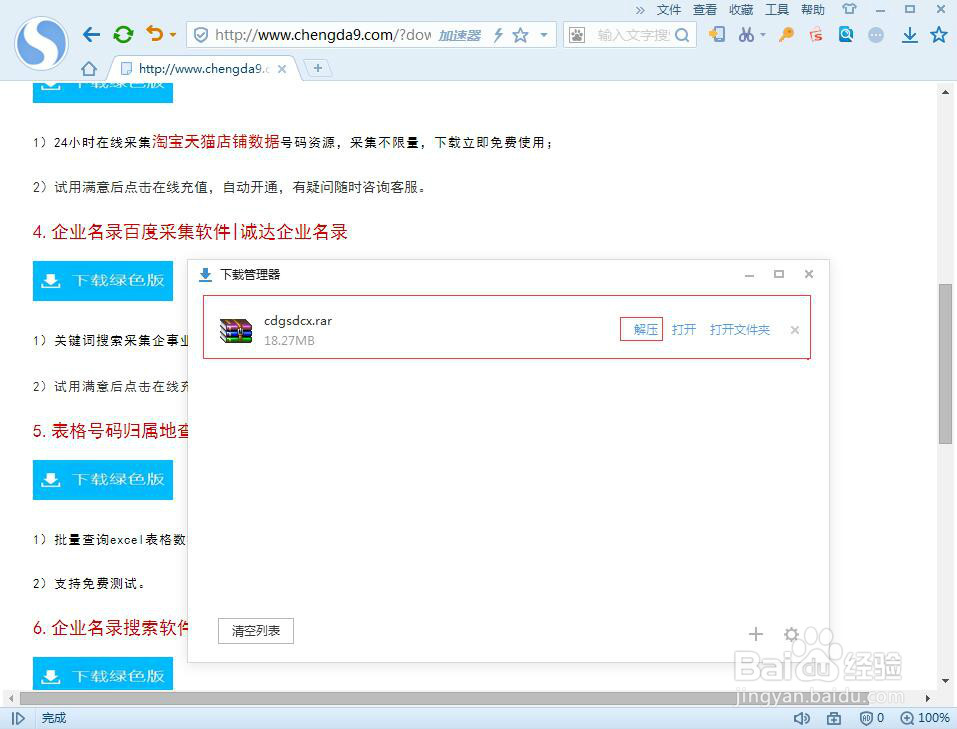Enable the accelerator 加速器 in address bar
The image size is (957, 729).
pos(460,35)
